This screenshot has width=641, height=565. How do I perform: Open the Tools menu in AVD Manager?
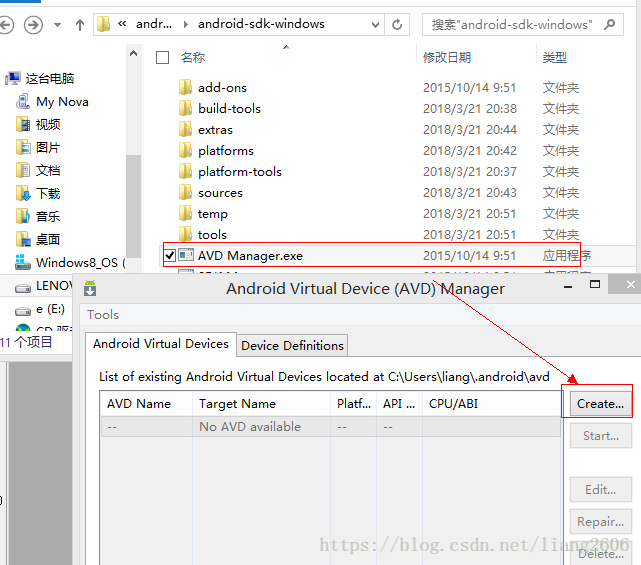103,314
